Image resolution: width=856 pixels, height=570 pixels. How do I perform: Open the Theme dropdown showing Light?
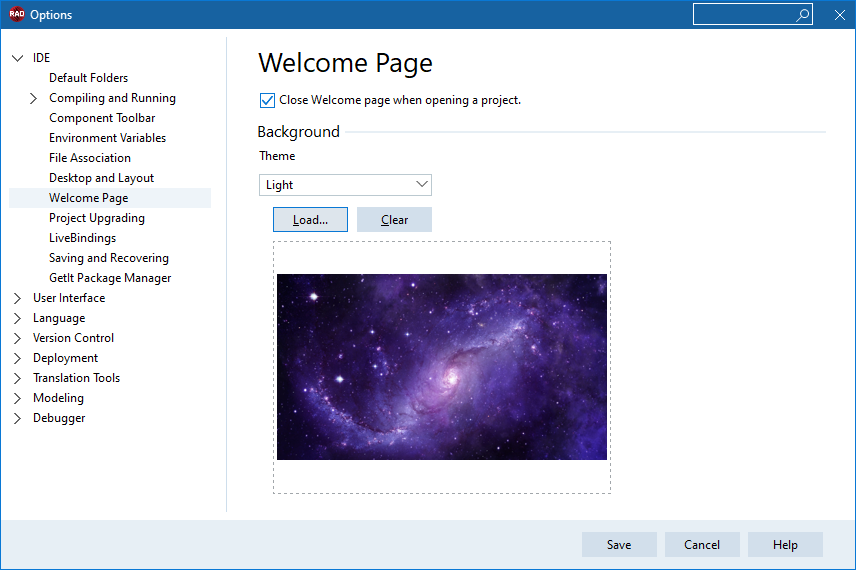[x=345, y=185]
